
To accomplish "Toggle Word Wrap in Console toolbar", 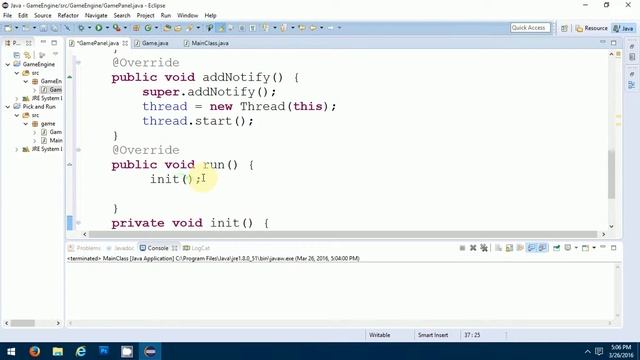I will (520, 248).
